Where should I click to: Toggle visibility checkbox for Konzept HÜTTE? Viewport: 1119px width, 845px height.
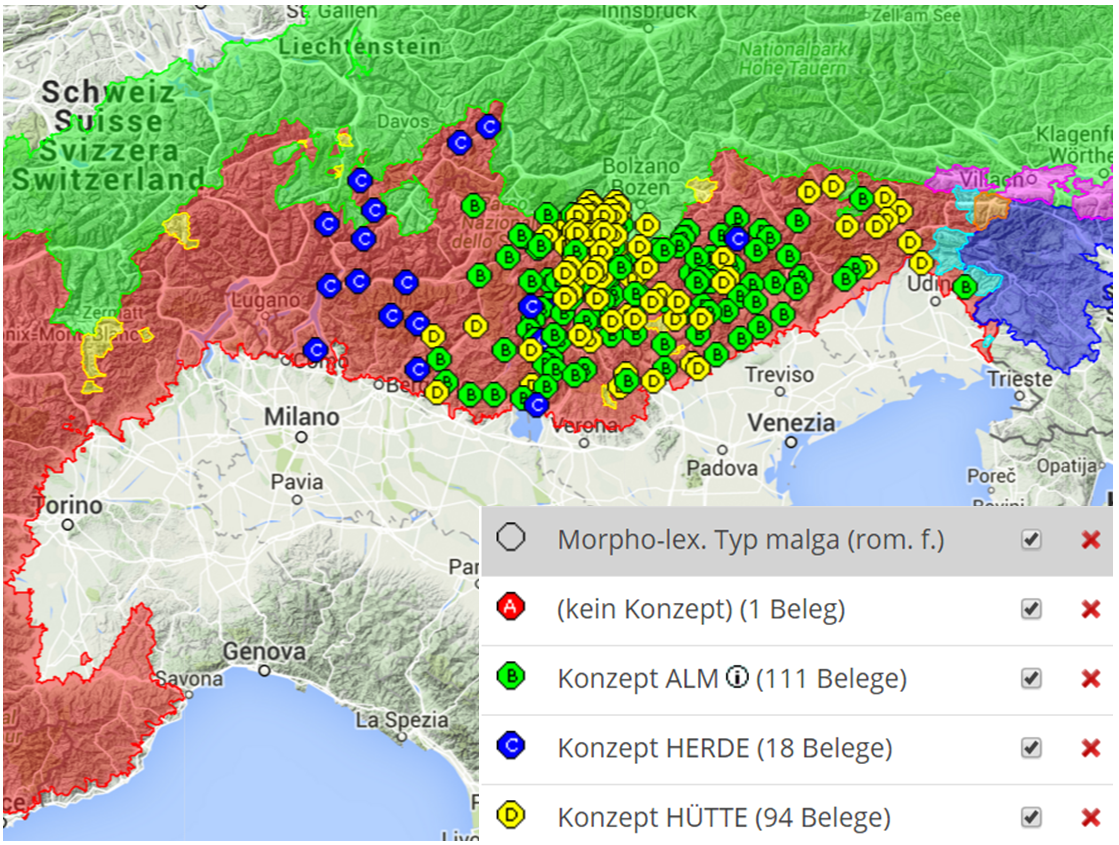pos(1031,817)
